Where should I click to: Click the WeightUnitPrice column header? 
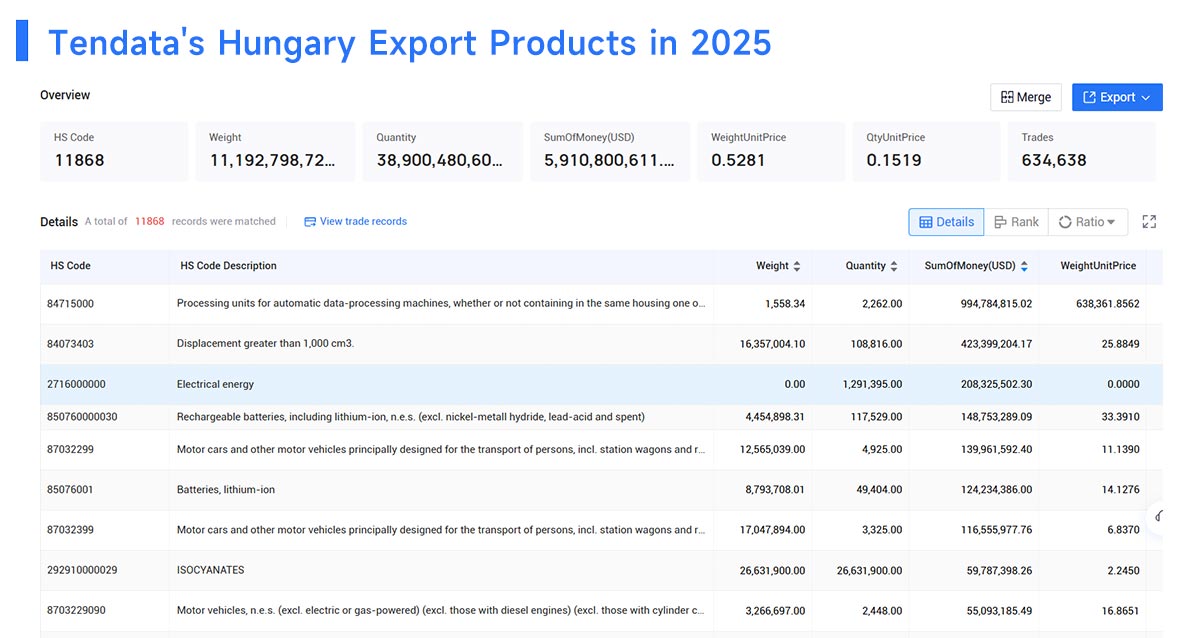point(1097,266)
